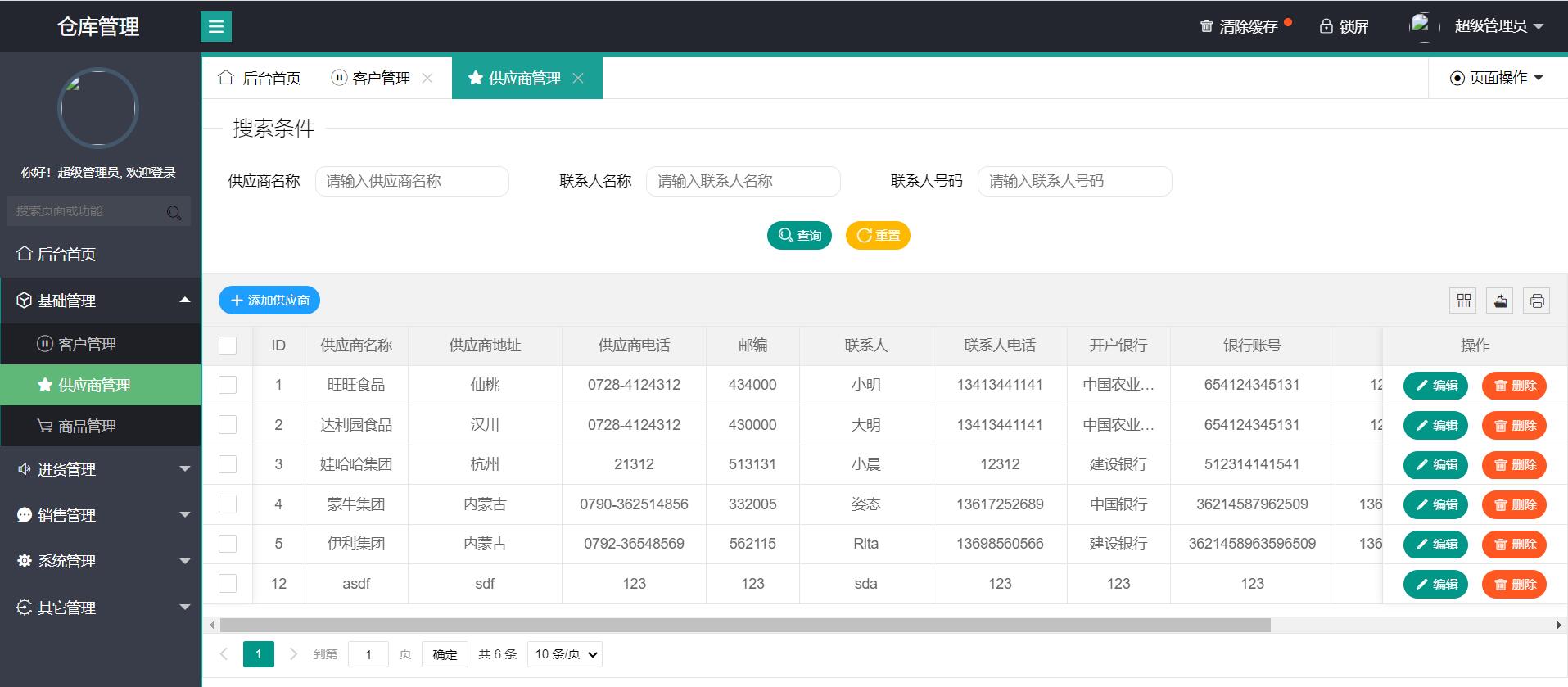Viewport: 1568px width, 687px height.
Task: Check the row for 旺旺食品
Action: 228,385
